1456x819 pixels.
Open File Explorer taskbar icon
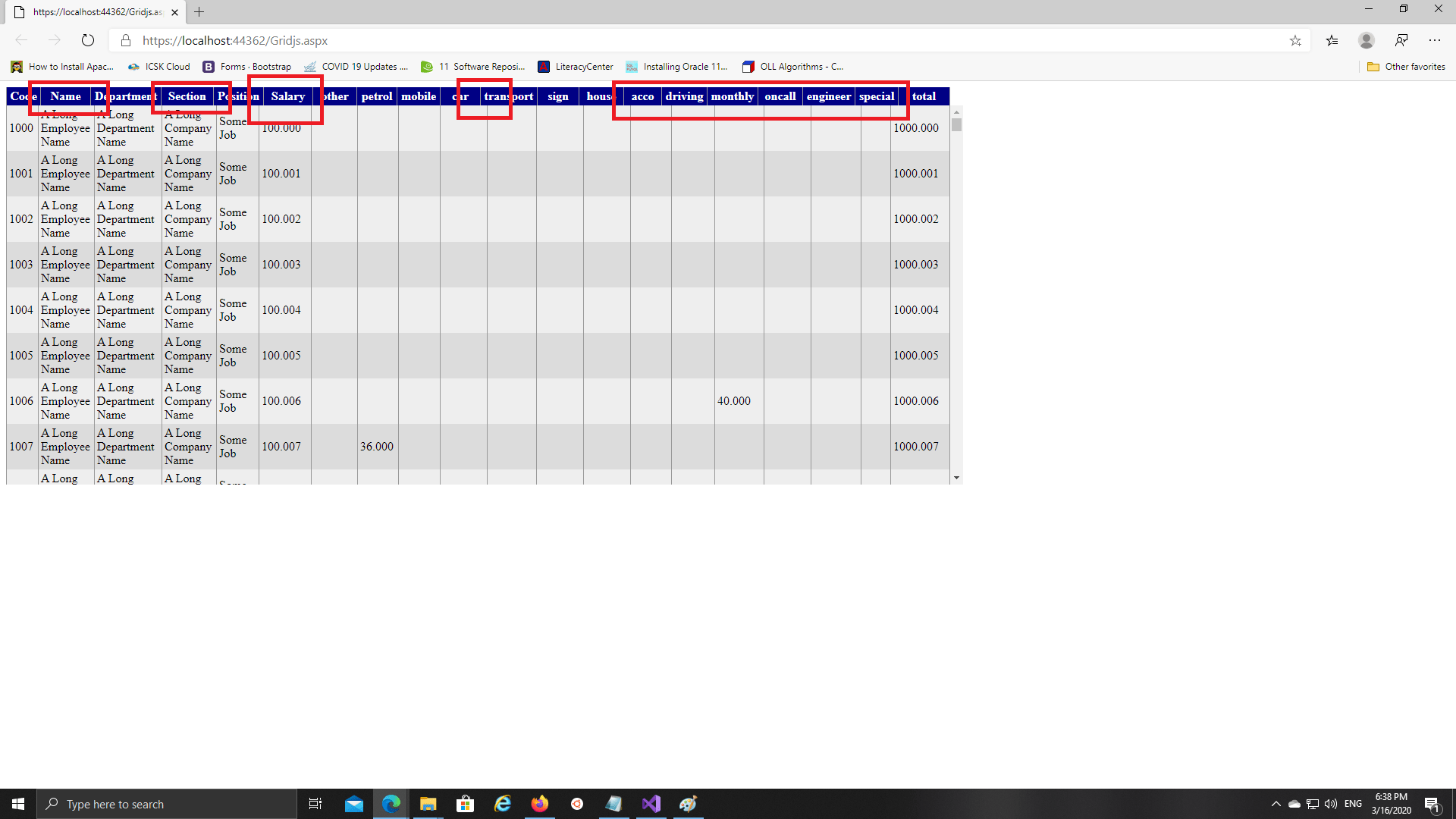pos(428,804)
